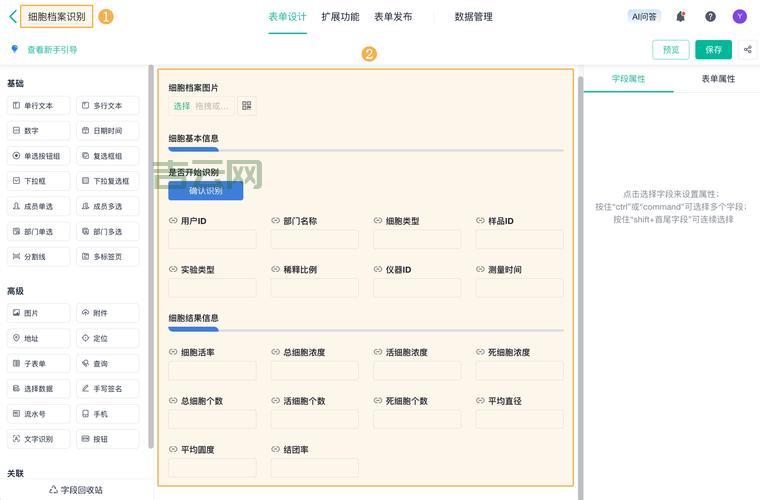The image size is (760, 500).
Task: Click the component panel vertical scrollbar
Action: click(151, 257)
